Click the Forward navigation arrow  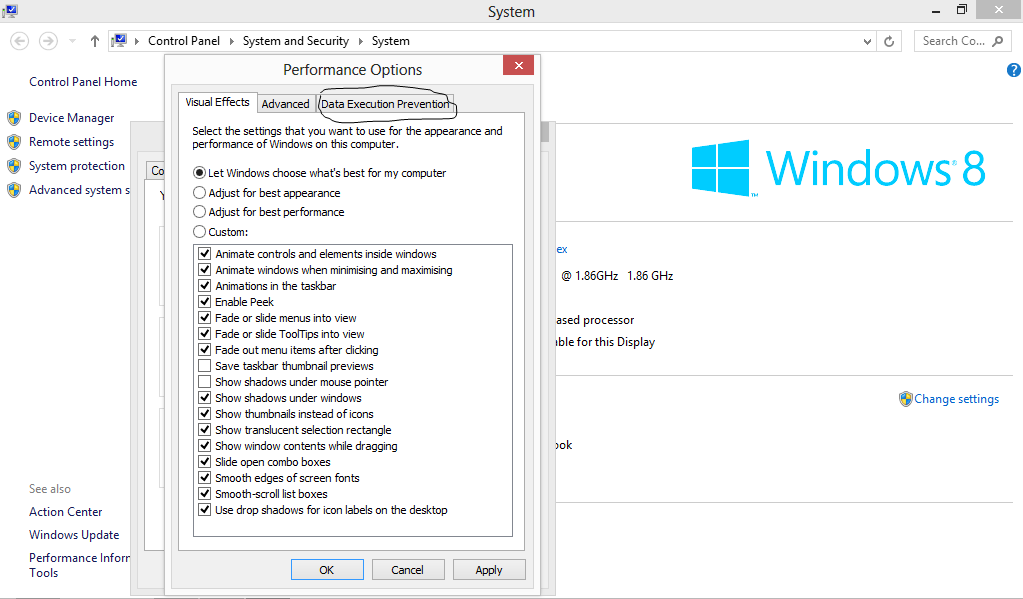(x=48, y=41)
